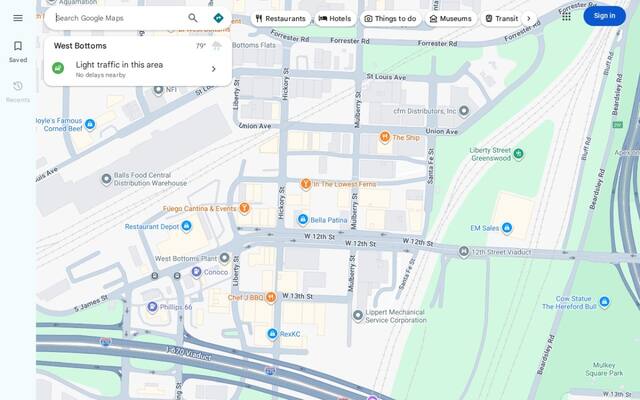The width and height of the screenshot is (640, 400).
Task: Click the Mulkey Square Park label
Action: point(604,369)
